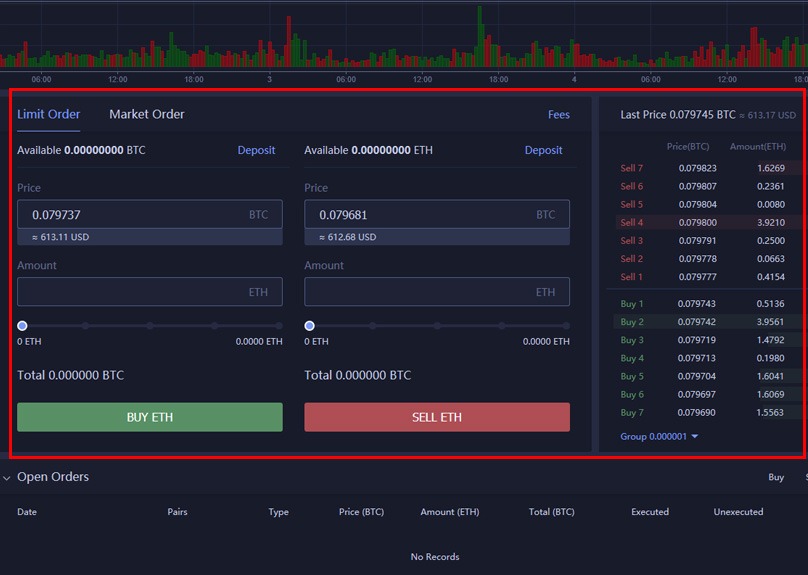The image size is (808, 575).
Task: Expand the Group 0.000001 dropdown
Action: pos(660,437)
